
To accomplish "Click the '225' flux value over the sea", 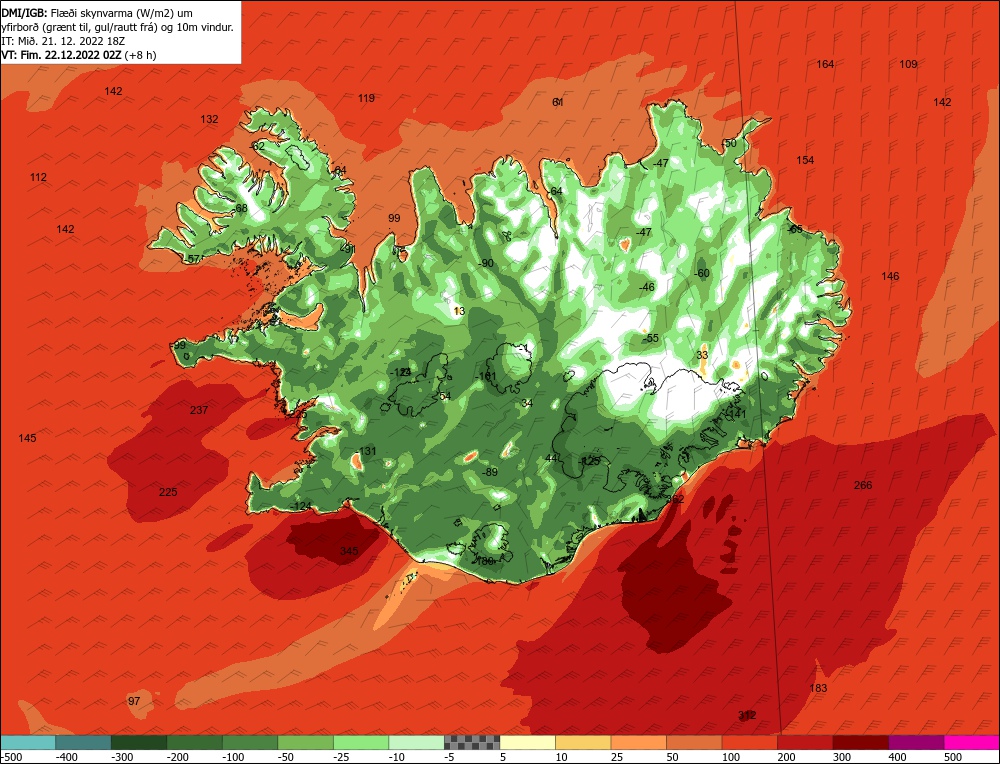I will point(168,492).
